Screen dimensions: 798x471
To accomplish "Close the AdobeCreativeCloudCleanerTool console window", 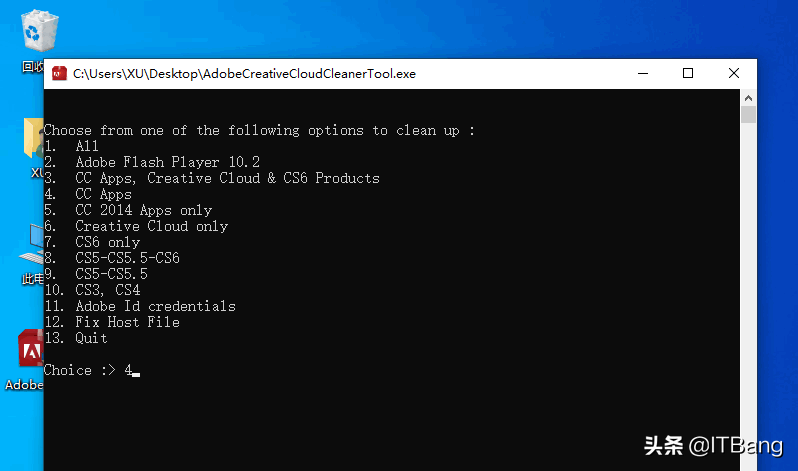I will tap(733, 74).
